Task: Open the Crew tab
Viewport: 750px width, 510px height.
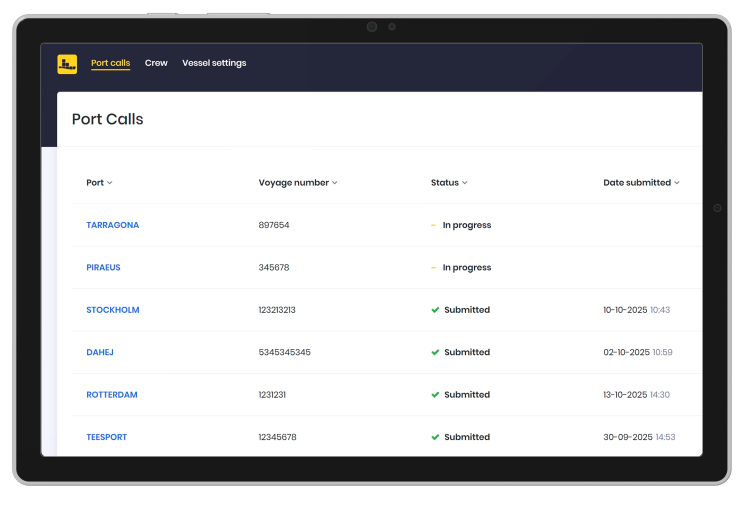Action: [x=156, y=63]
